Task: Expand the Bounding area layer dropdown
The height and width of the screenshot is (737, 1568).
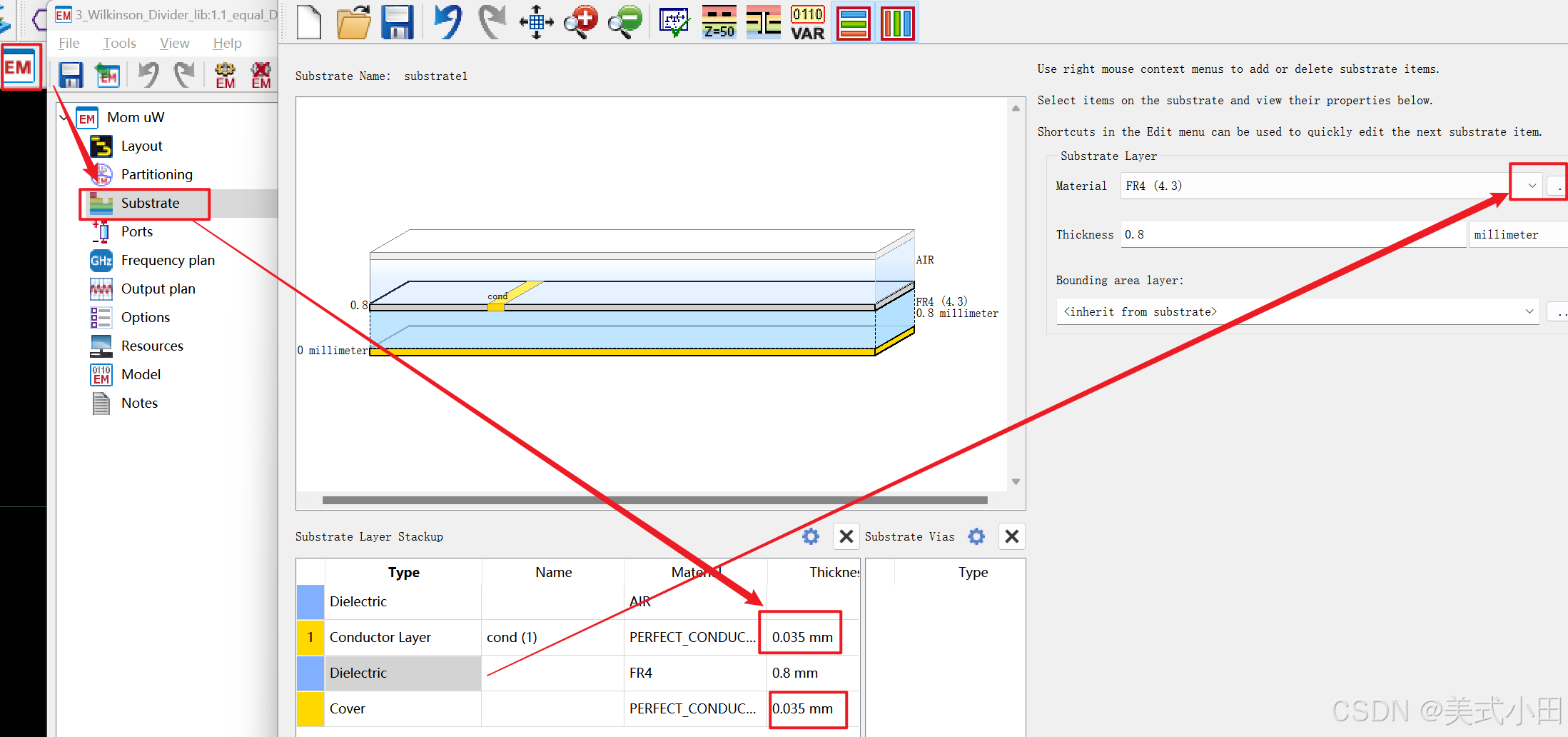Action: [1529, 311]
